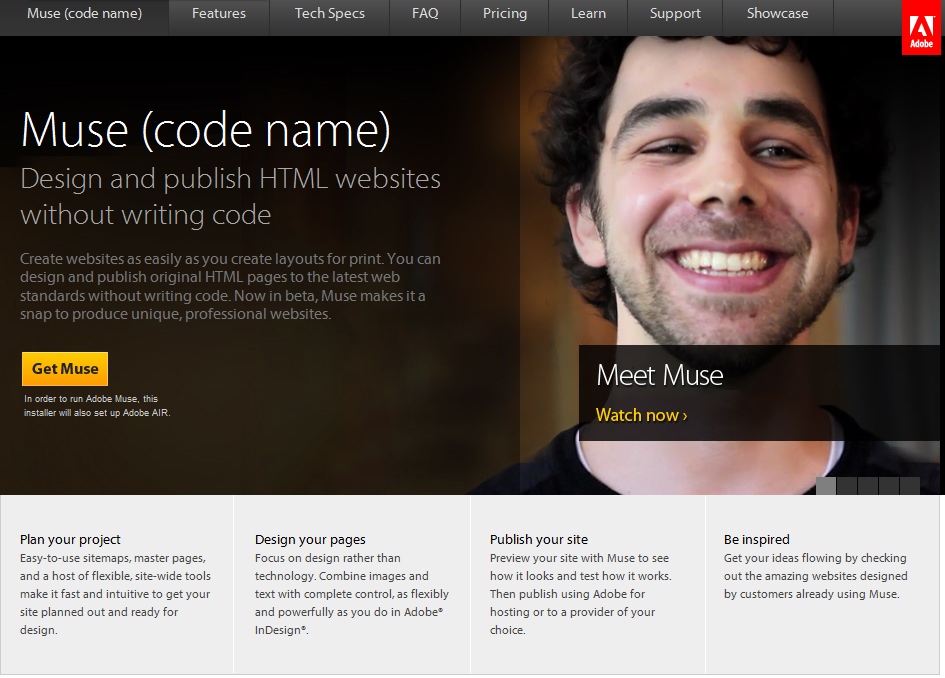The height and width of the screenshot is (678, 945).
Task: Open the Pricing navigation tab
Action: pyautogui.click(x=504, y=13)
